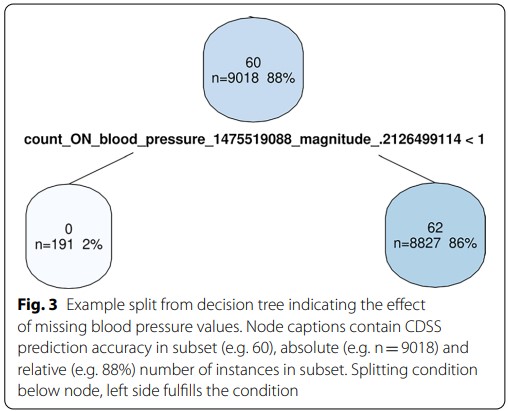Viewport: 508px width, 411px height.
Task: Click the n=8827 86% label
Action: [435, 243]
